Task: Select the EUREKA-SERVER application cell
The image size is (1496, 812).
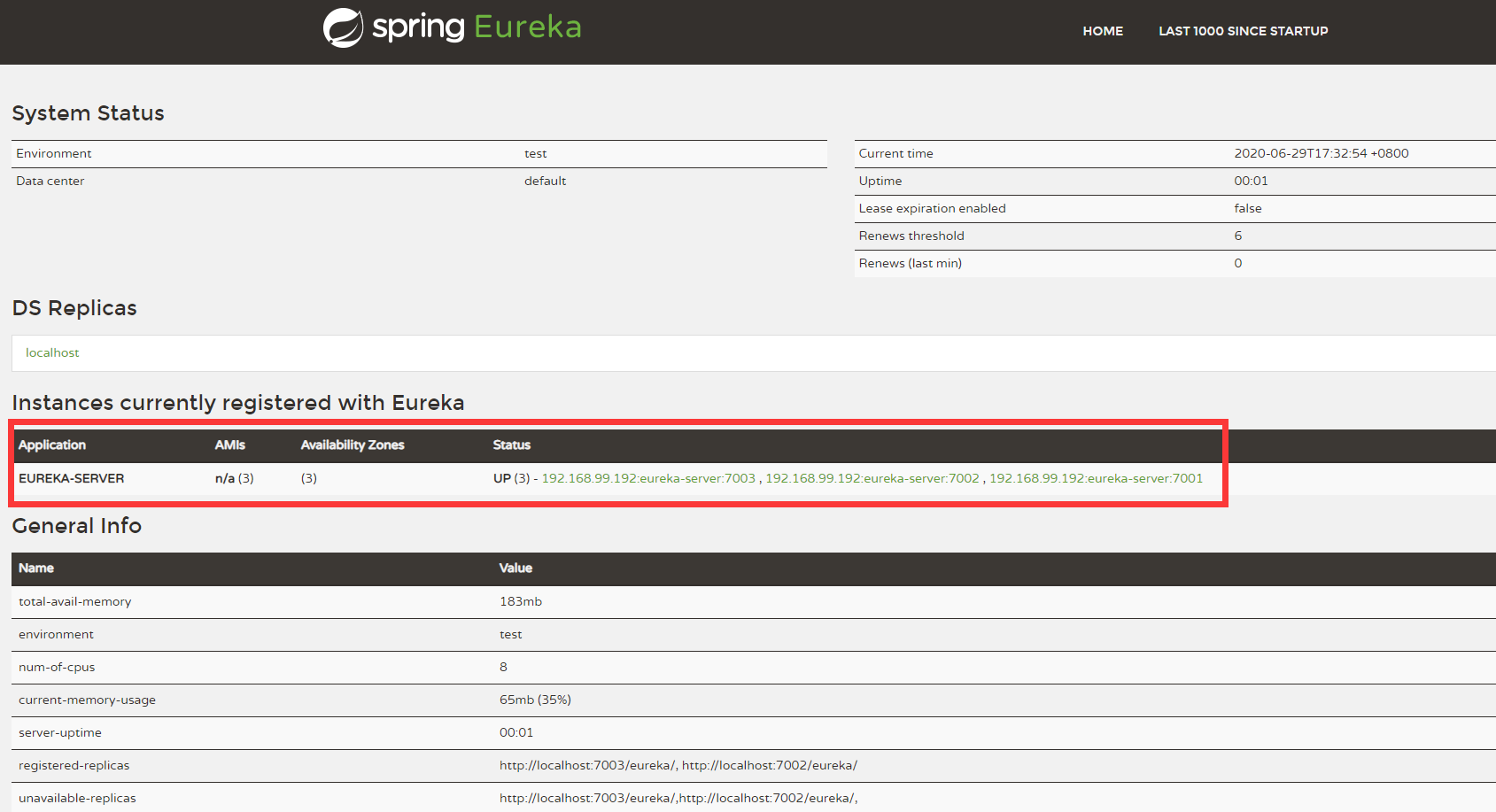Action: 72,478
